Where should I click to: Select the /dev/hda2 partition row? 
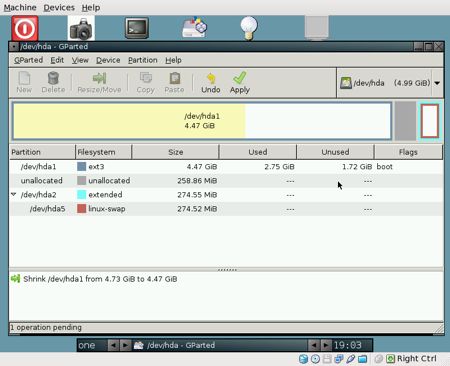pyautogui.click(x=226, y=194)
